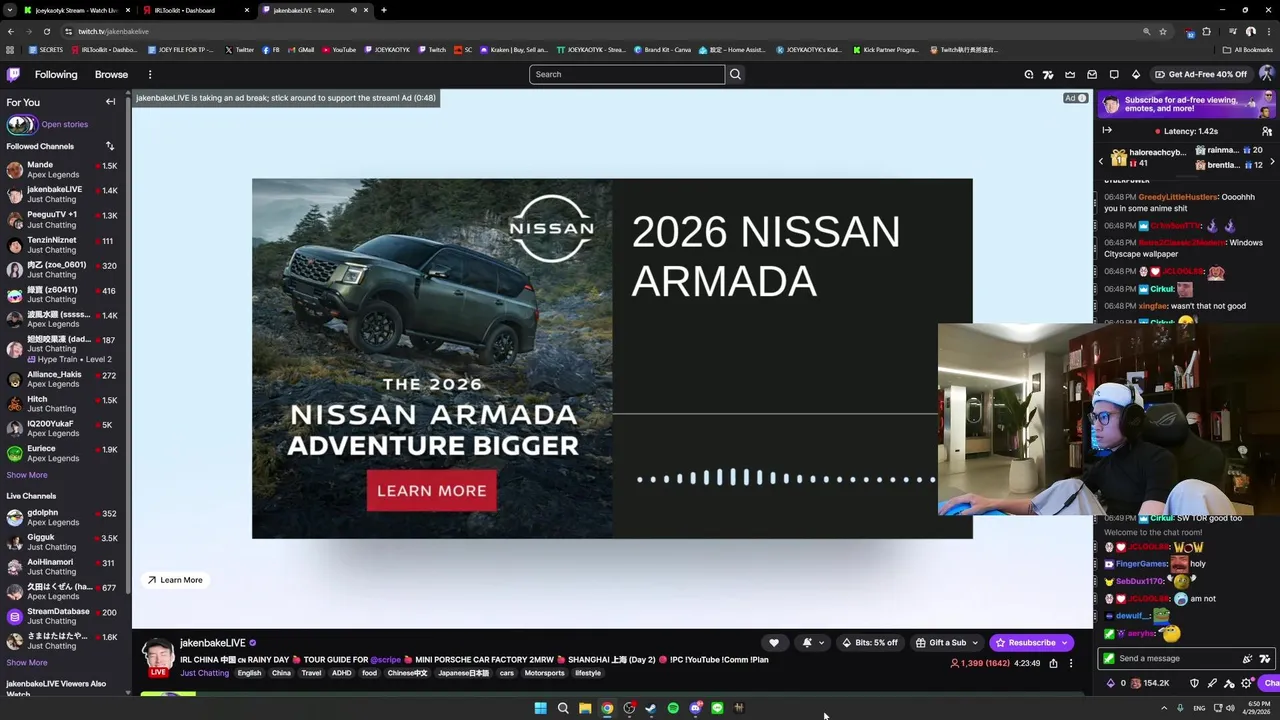
Task: Open the three-dot more menu in top nav
Action: click(150, 74)
